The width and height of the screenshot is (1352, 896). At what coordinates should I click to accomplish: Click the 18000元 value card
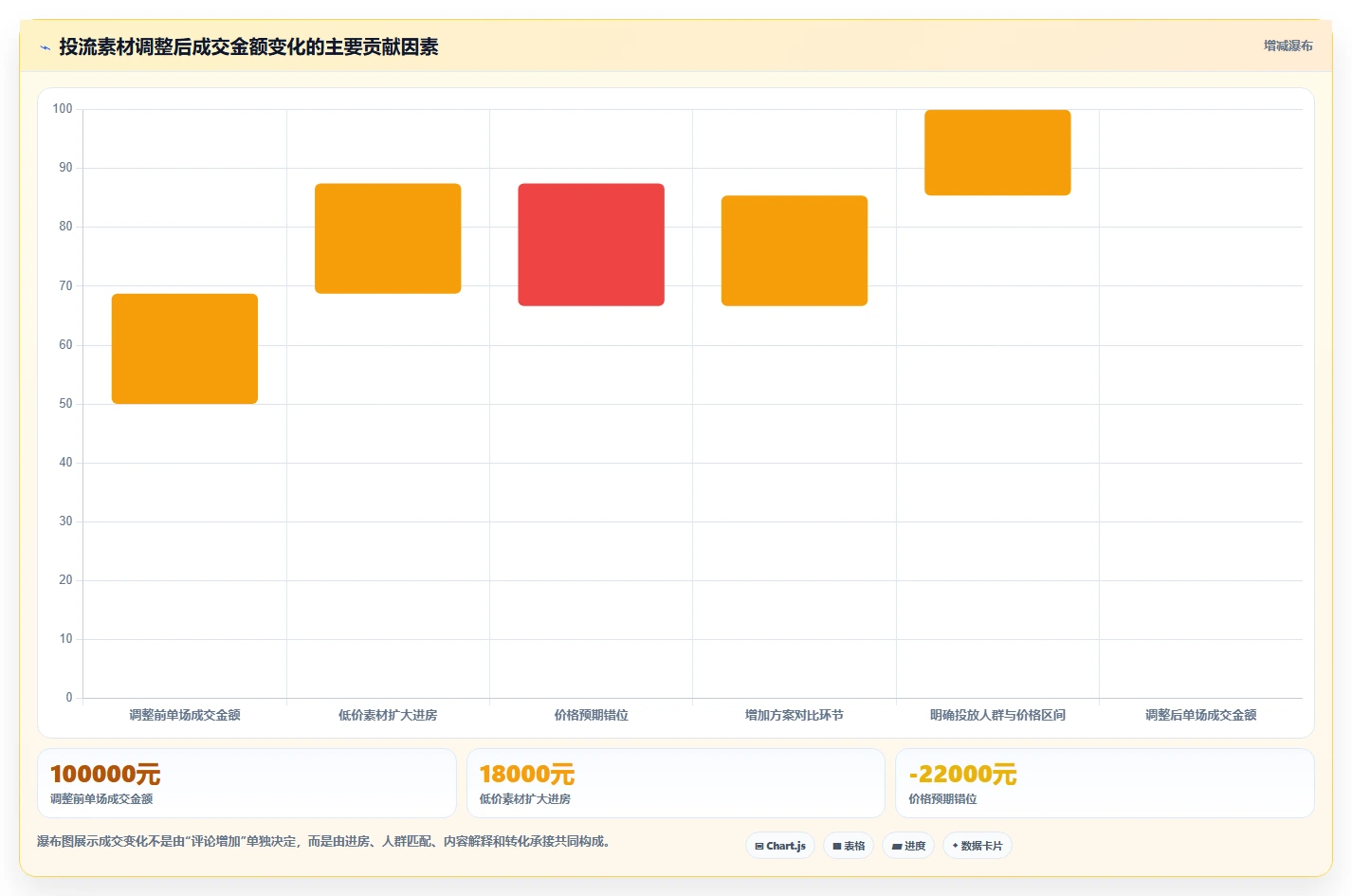point(675,783)
